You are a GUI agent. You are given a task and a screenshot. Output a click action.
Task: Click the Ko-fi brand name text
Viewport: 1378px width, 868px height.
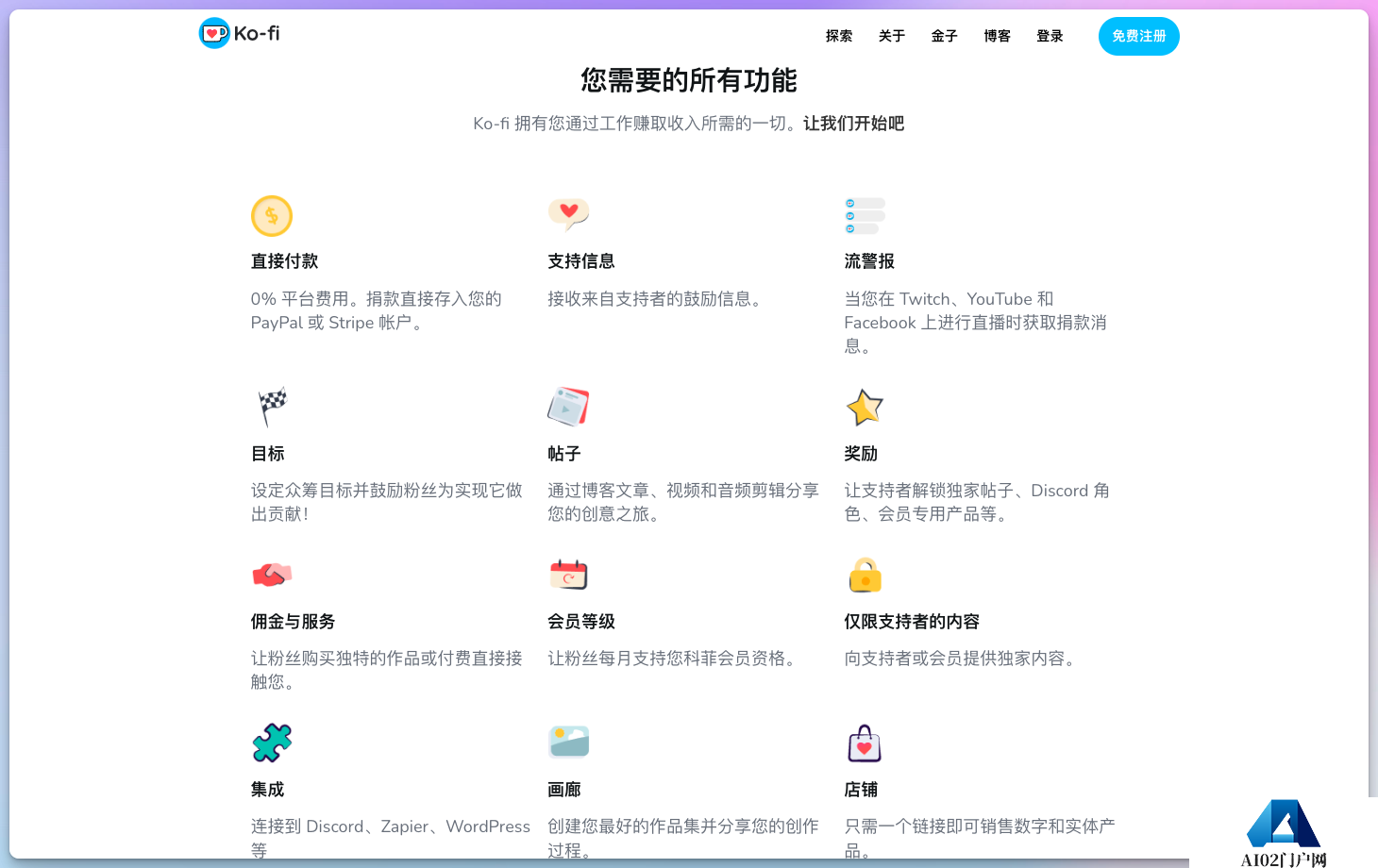pyautogui.click(x=257, y=33)
